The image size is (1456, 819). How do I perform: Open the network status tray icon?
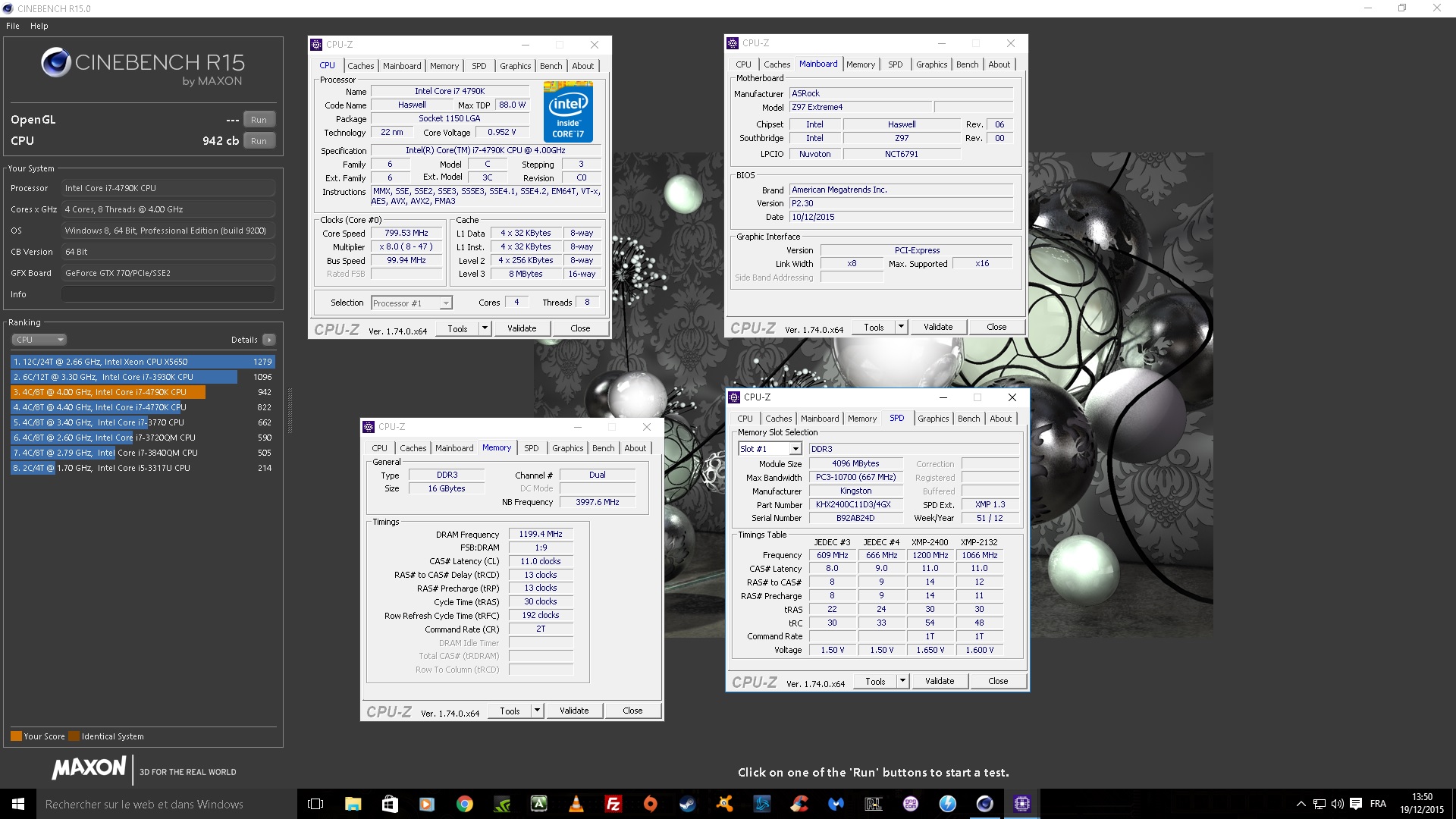tap(1319, 804)
